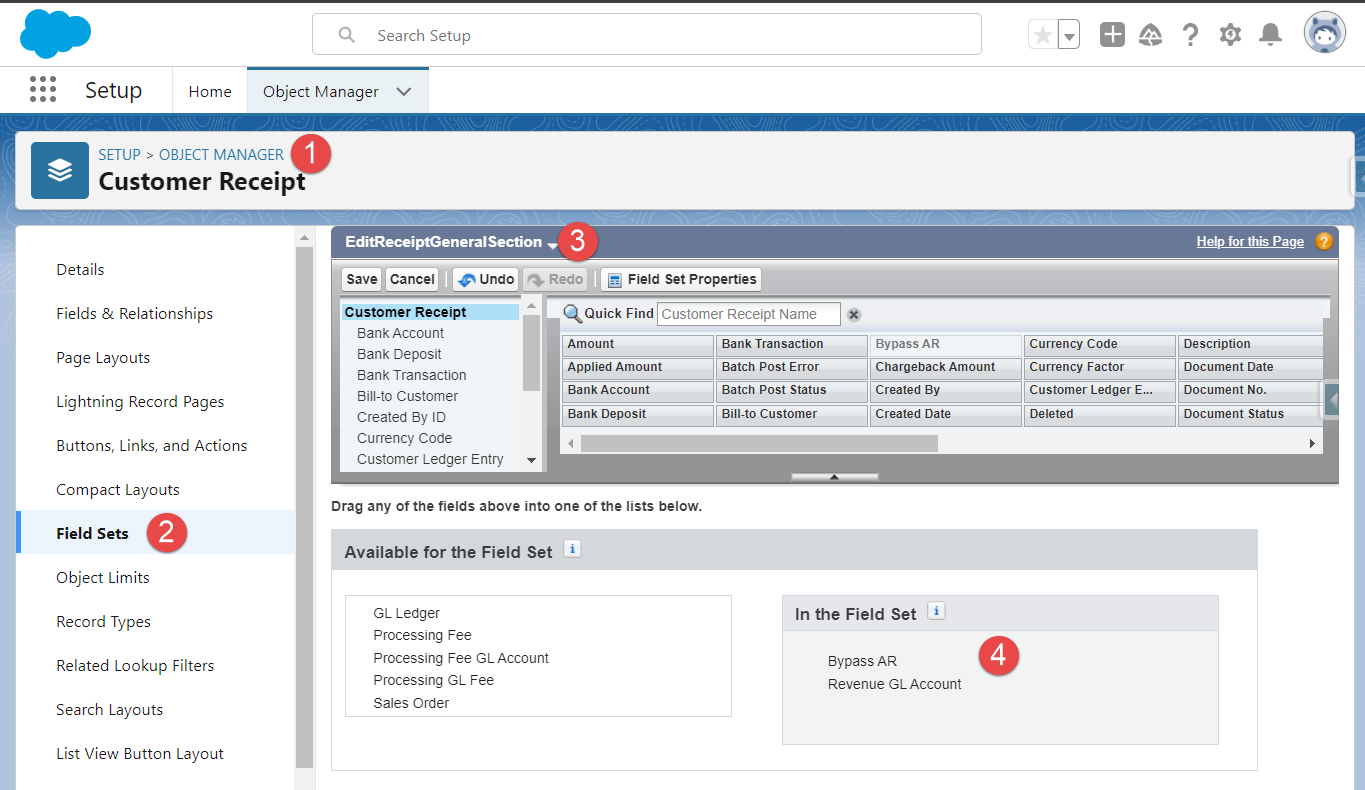The image size is (1365, 790).
Task: Click the Batch Post Status palette field
Action: coord(792,390)
